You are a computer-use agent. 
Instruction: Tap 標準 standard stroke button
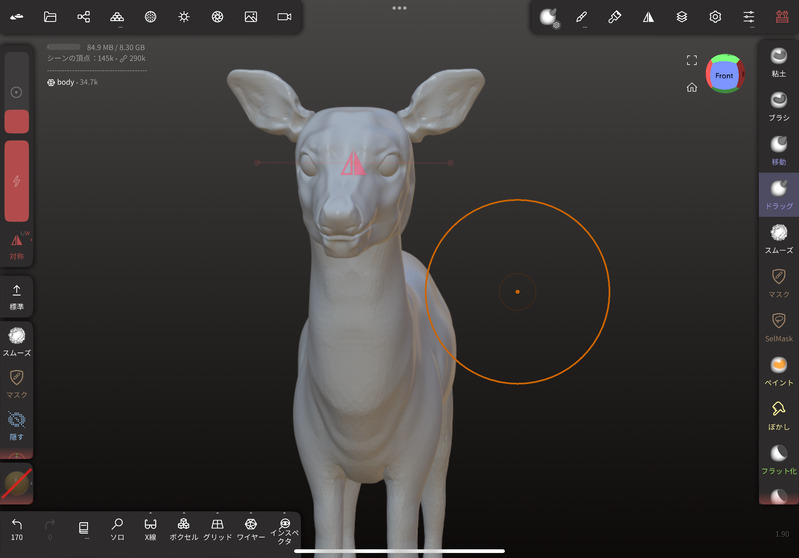tap(17, 298)
